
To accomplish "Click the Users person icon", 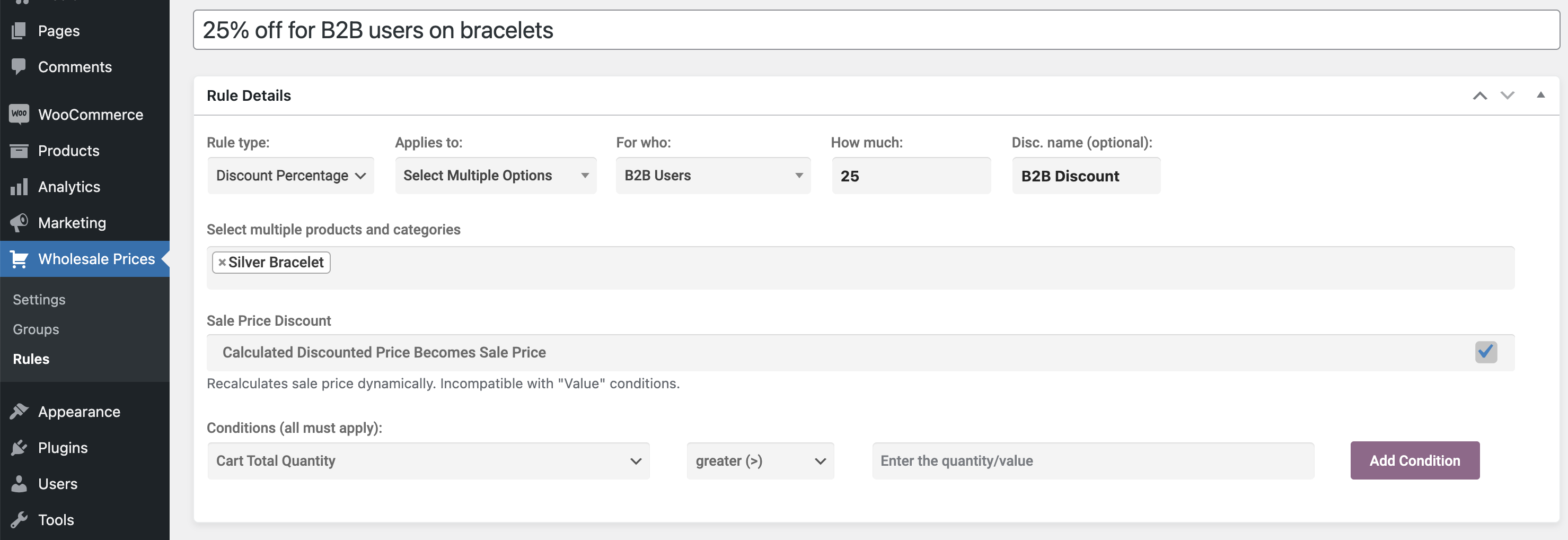I will [19, 483].
